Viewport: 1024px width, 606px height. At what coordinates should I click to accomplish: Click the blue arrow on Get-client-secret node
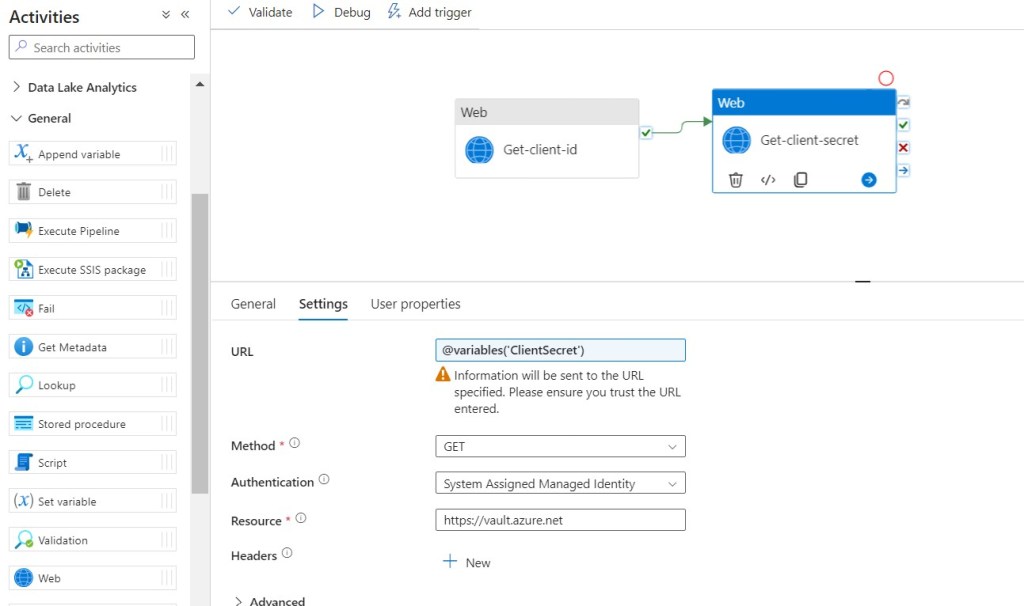click(x=868, y=180)
